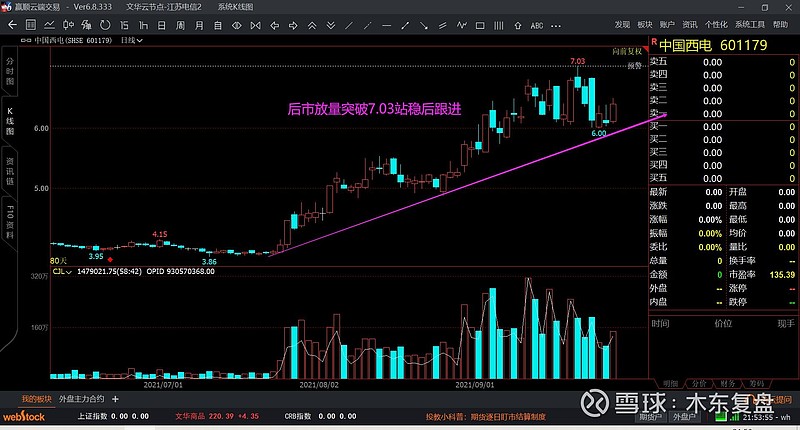Set the 1-hour period icon
This screenshot has height=430, width=800.
pos(143,25)
